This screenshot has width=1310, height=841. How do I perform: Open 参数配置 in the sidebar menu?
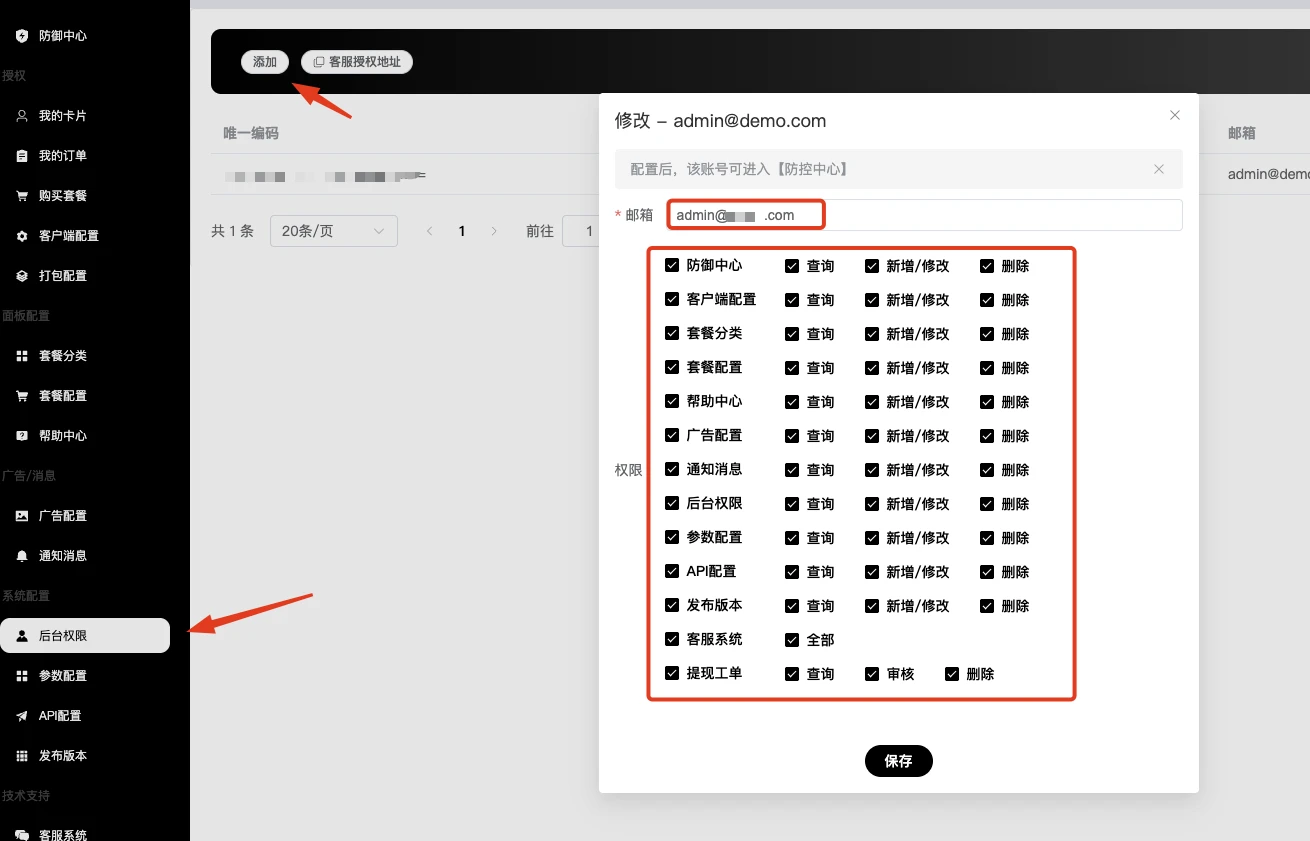(62, 676)
